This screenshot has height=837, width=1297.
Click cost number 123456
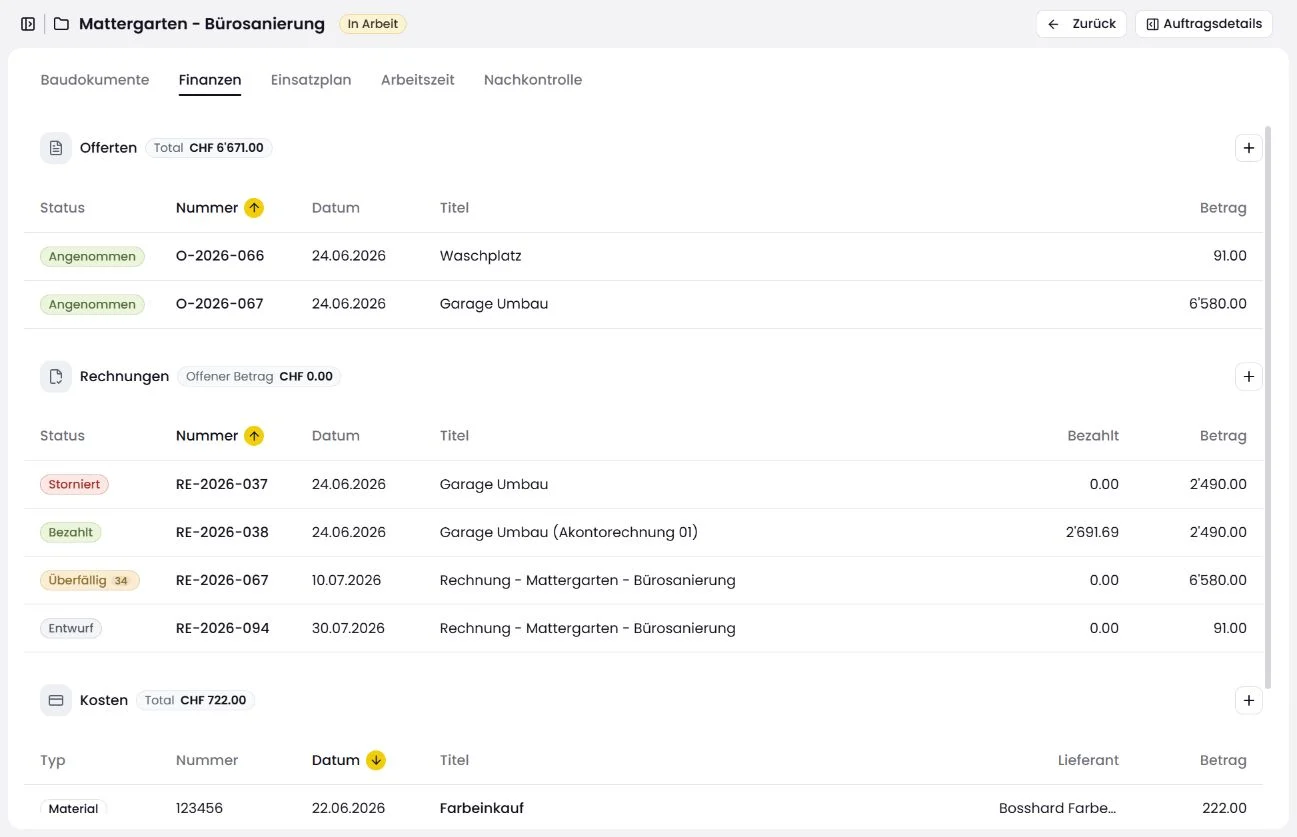(x=199, y=808)
